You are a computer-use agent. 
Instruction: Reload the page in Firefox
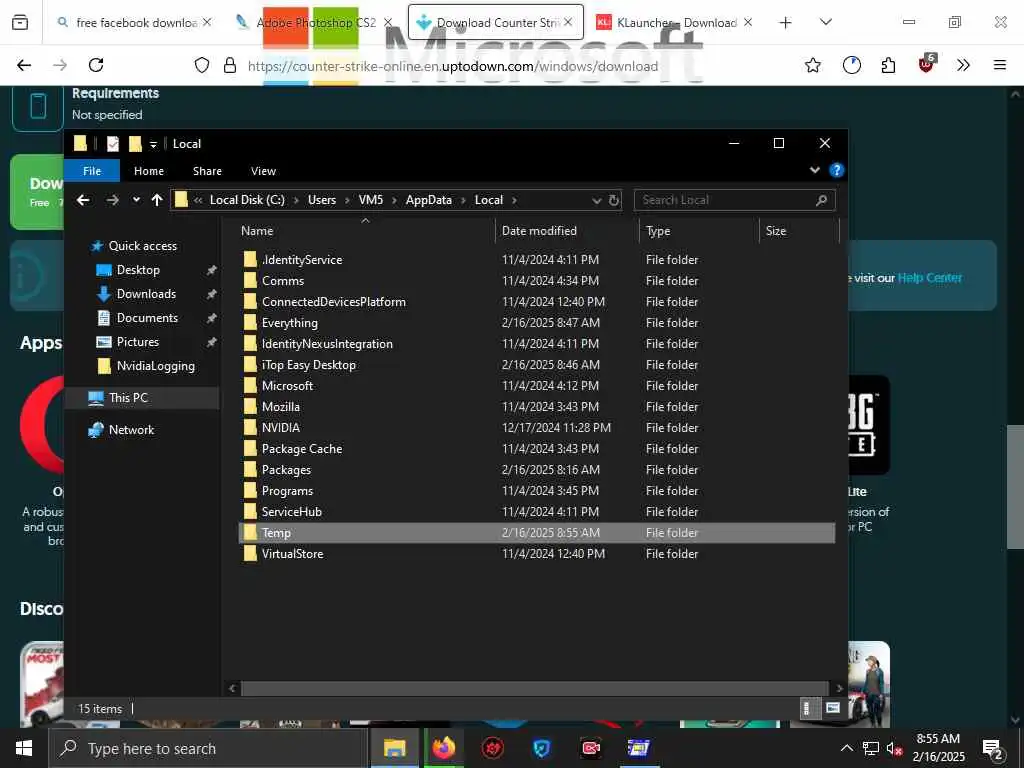[x=96, y=65]
